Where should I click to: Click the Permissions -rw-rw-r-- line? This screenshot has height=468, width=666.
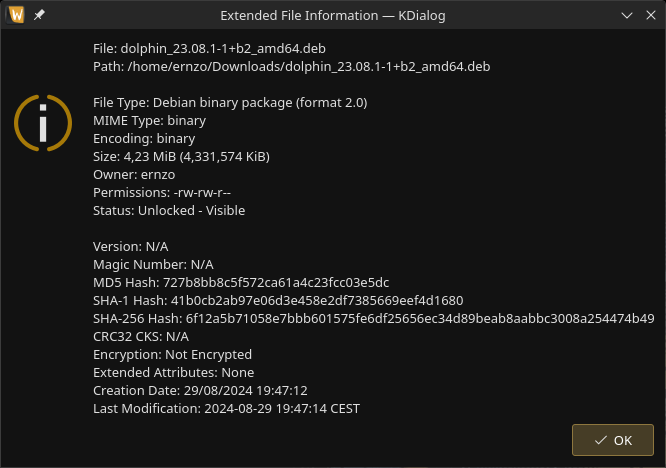162,193
